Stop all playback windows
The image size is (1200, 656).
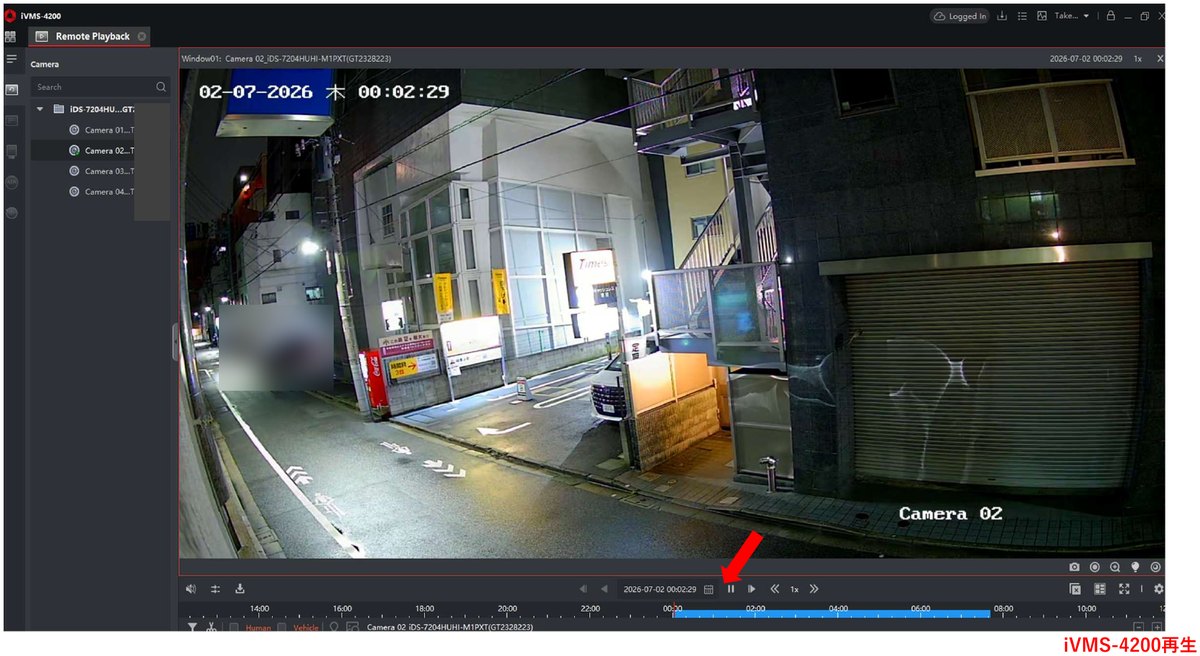[1075, 589]
